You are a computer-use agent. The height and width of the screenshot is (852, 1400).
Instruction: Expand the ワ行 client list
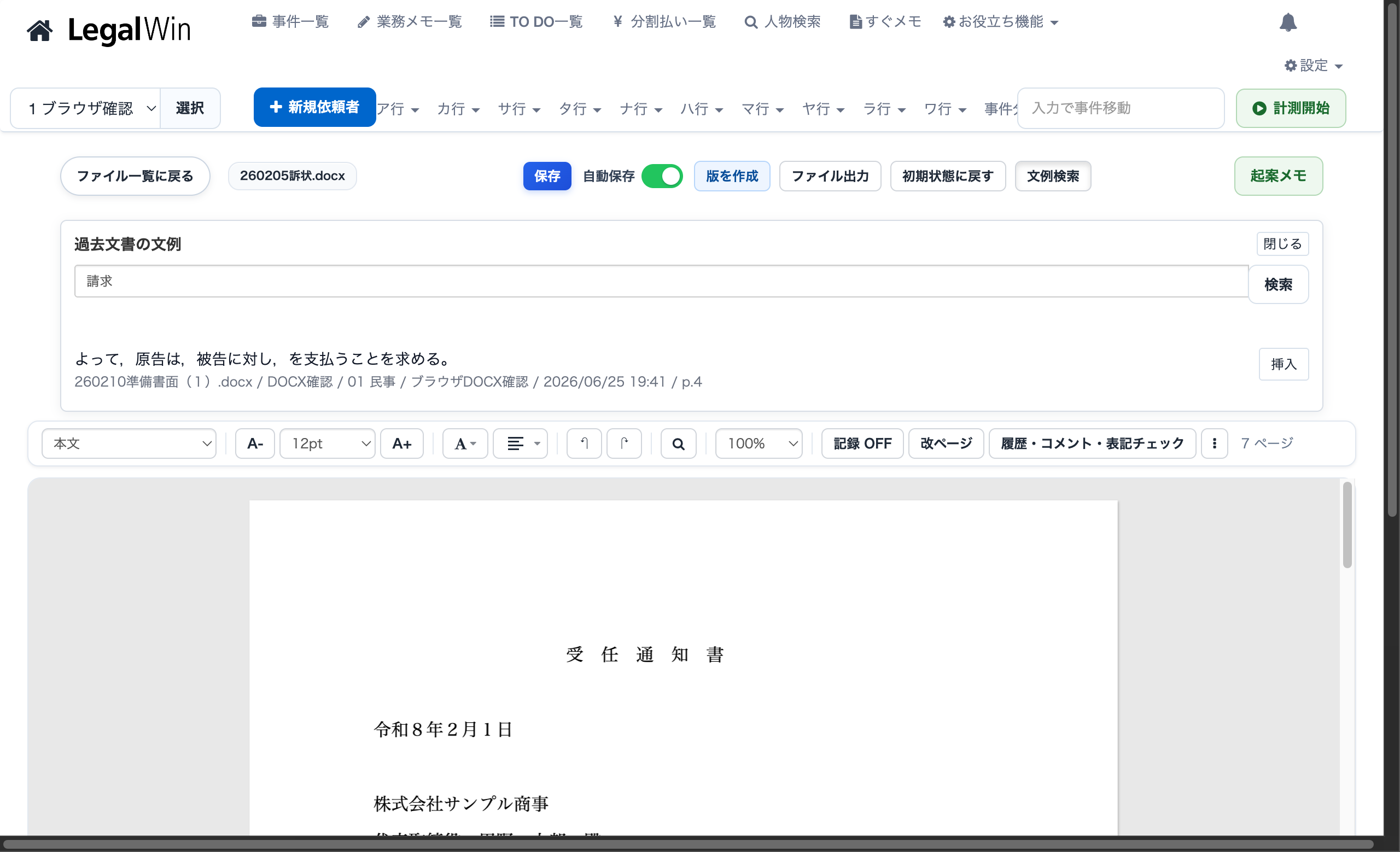click(x=945, y=108)
